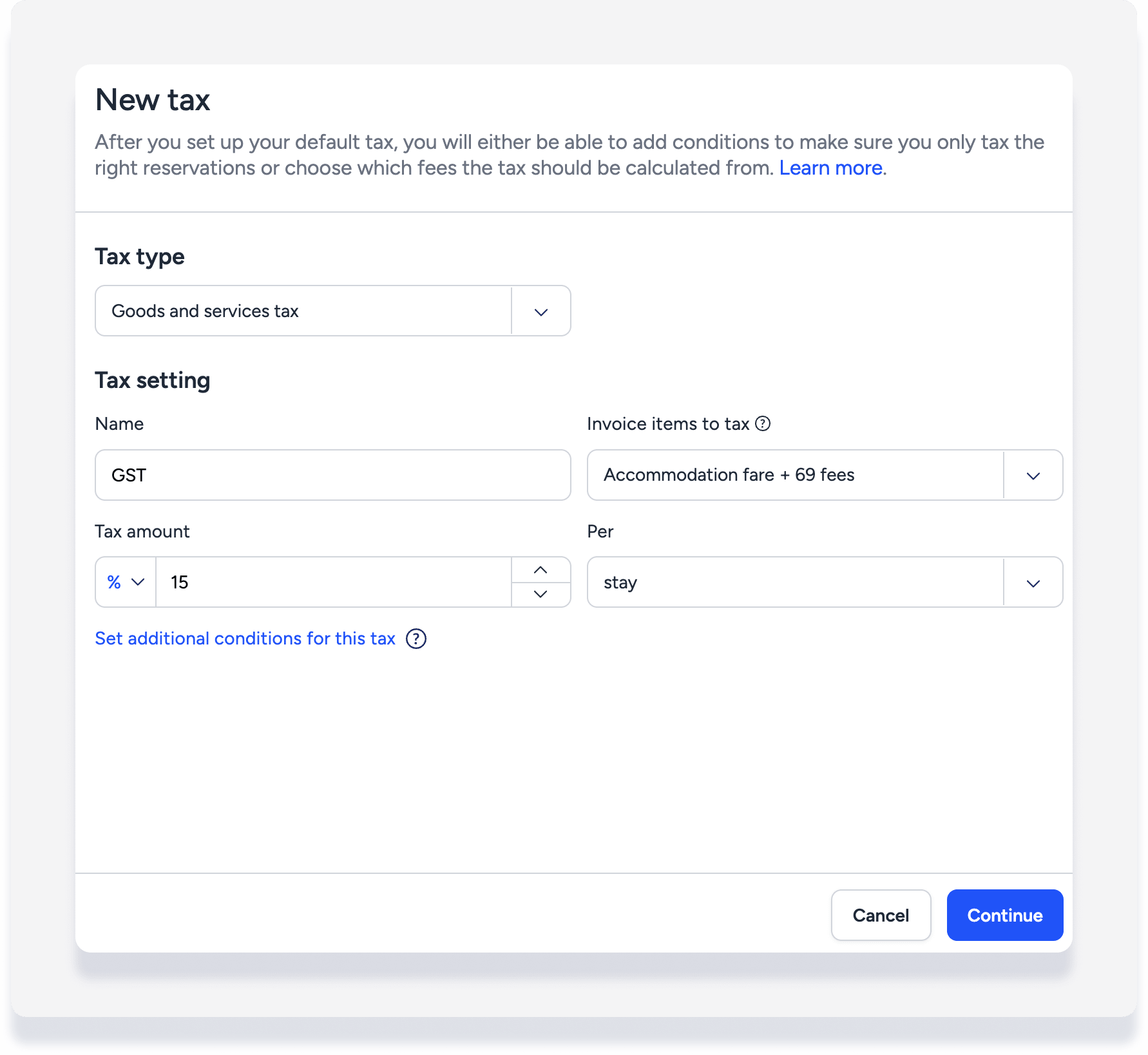The width and height of the screenshot is (1148, 1055).
Task: Open the Learn more link
Action: [830, 168]
